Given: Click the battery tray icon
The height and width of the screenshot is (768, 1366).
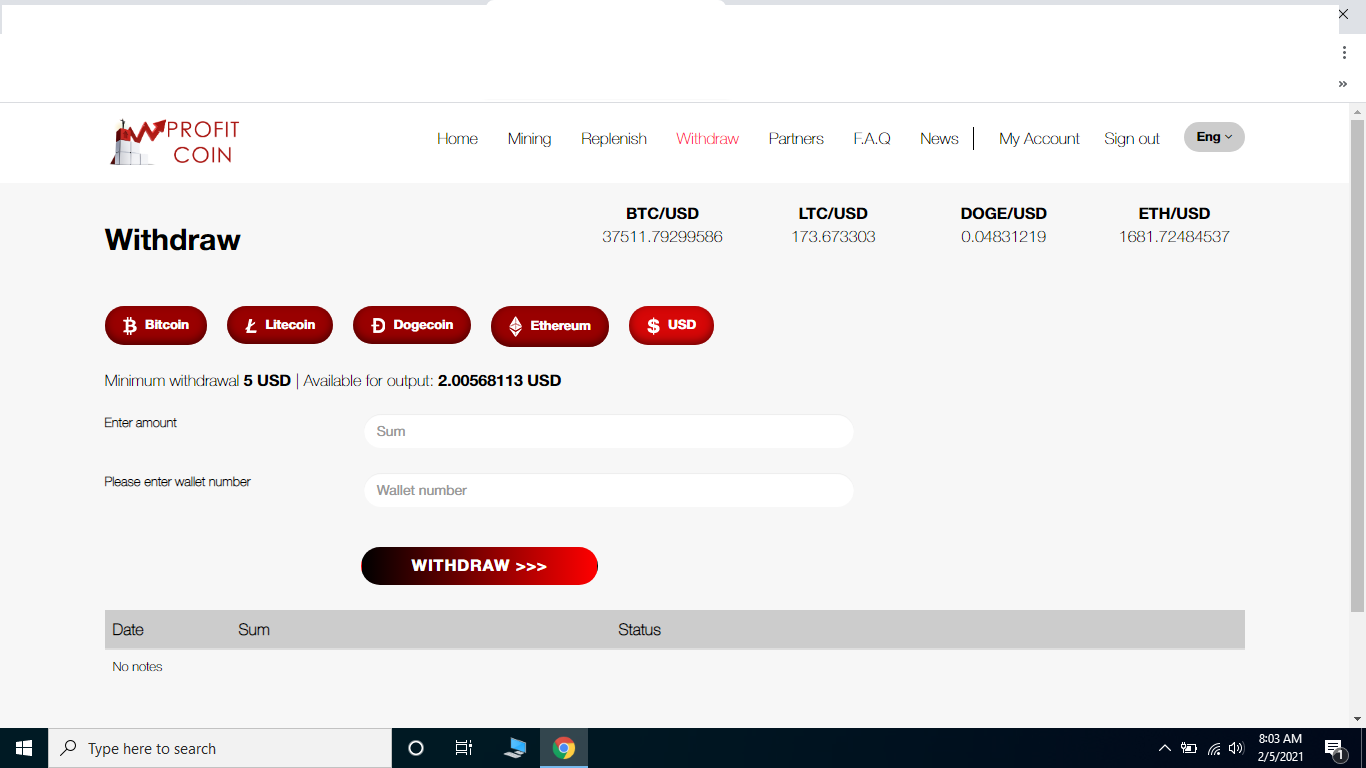Looking at the screenshot, I should (1189, 748).
